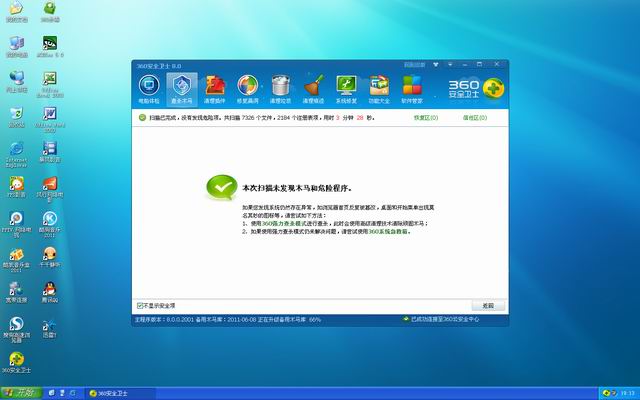Click the first quick launch icon
Viewport: 640px width, 400px height.
[51, 393]
